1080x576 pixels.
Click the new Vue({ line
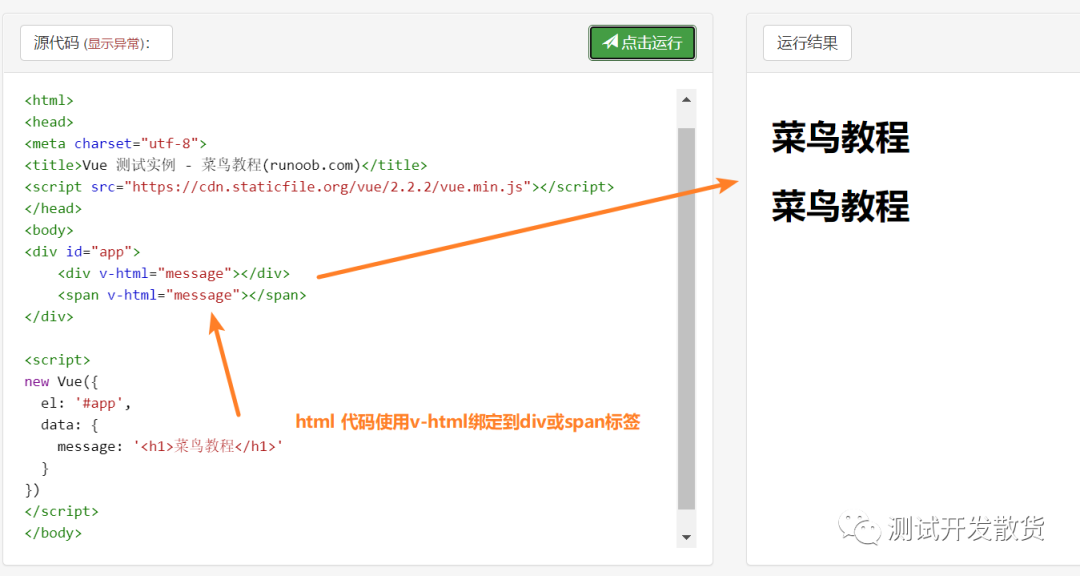[61, 382]
